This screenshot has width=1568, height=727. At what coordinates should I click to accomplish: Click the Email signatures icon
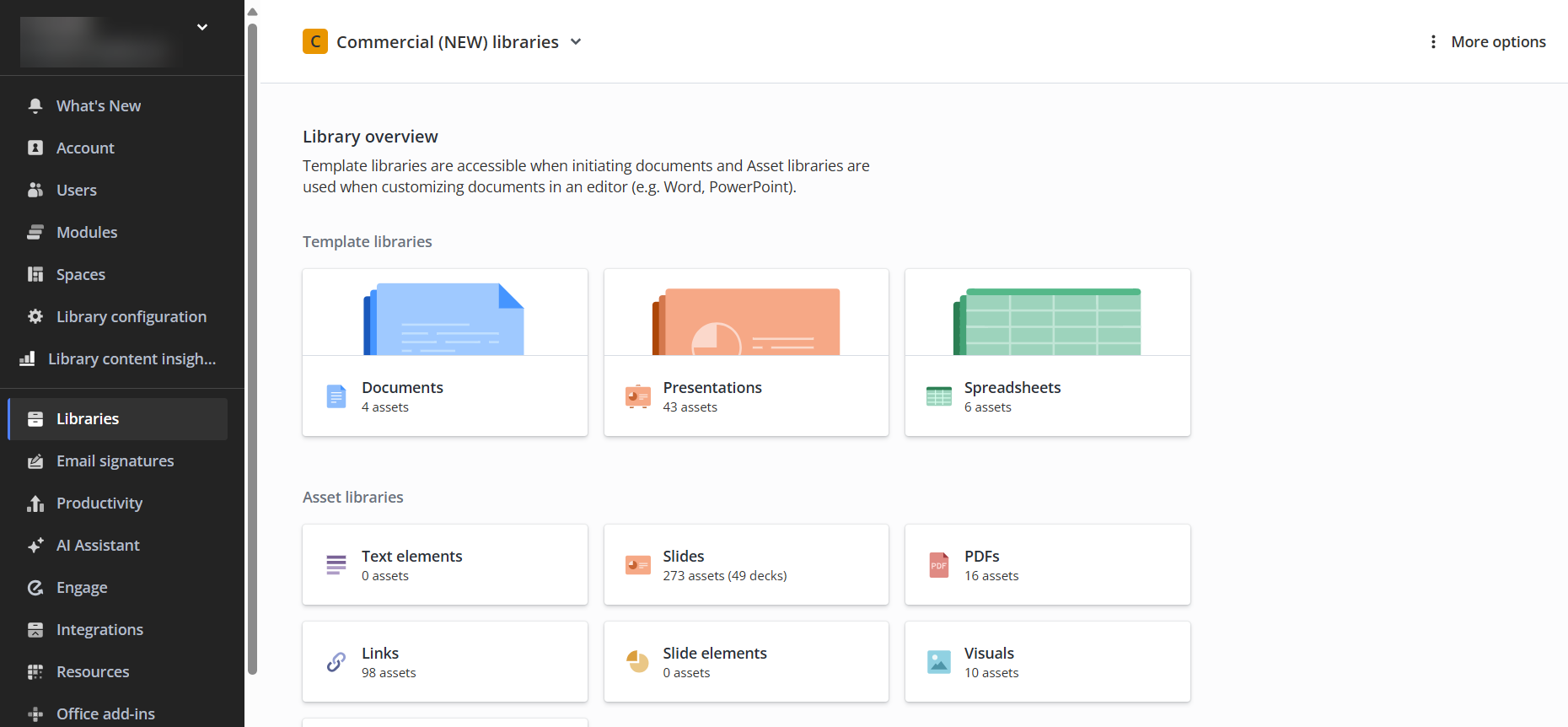(35, 461)
